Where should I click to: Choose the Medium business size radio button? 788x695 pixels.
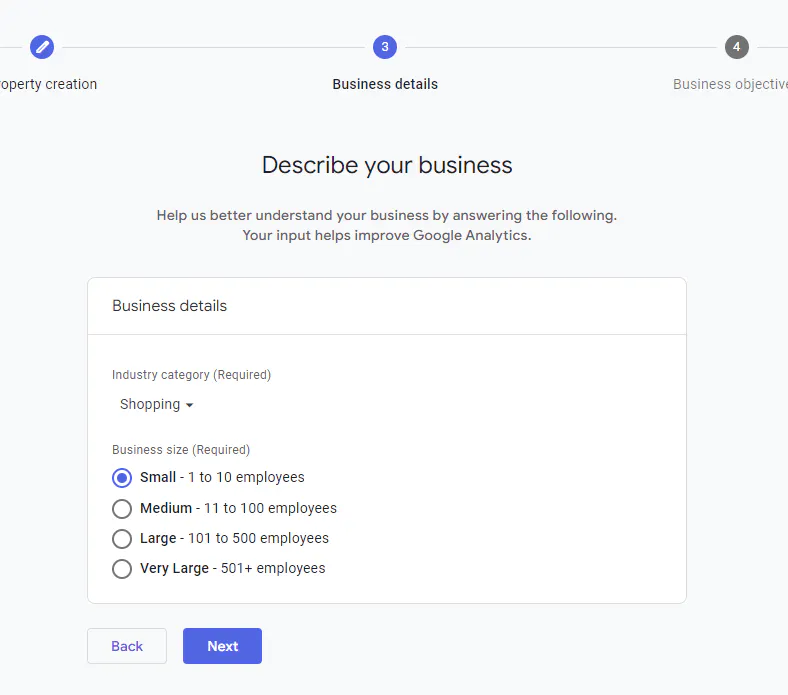pos(122,508)
